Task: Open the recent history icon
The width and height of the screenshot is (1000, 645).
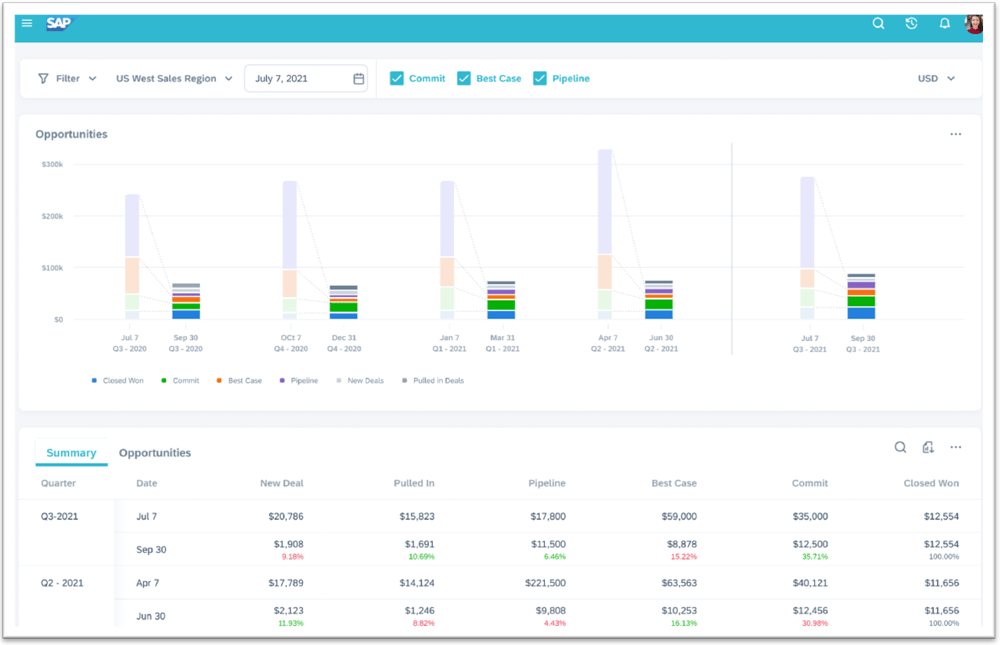Action: 911,24
